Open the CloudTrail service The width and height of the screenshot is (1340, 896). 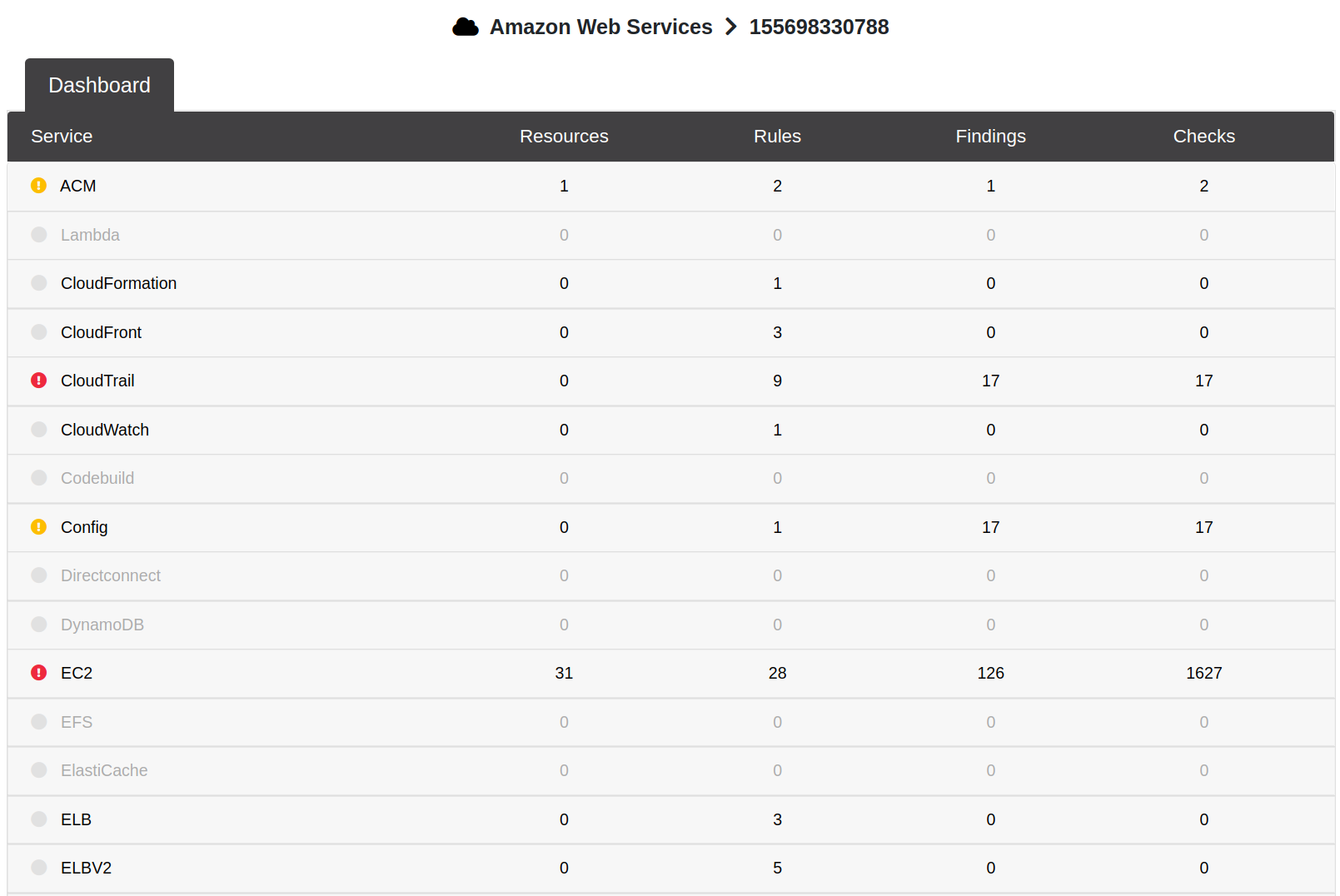pos(97,381)
